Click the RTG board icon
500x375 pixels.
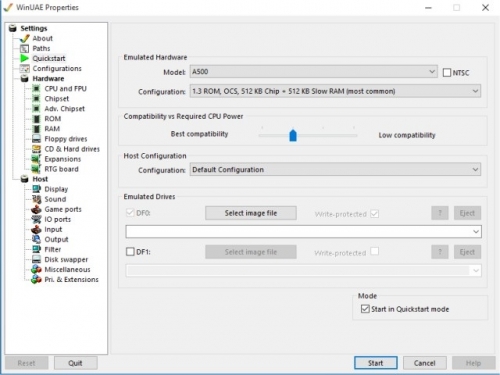point(36,169)
